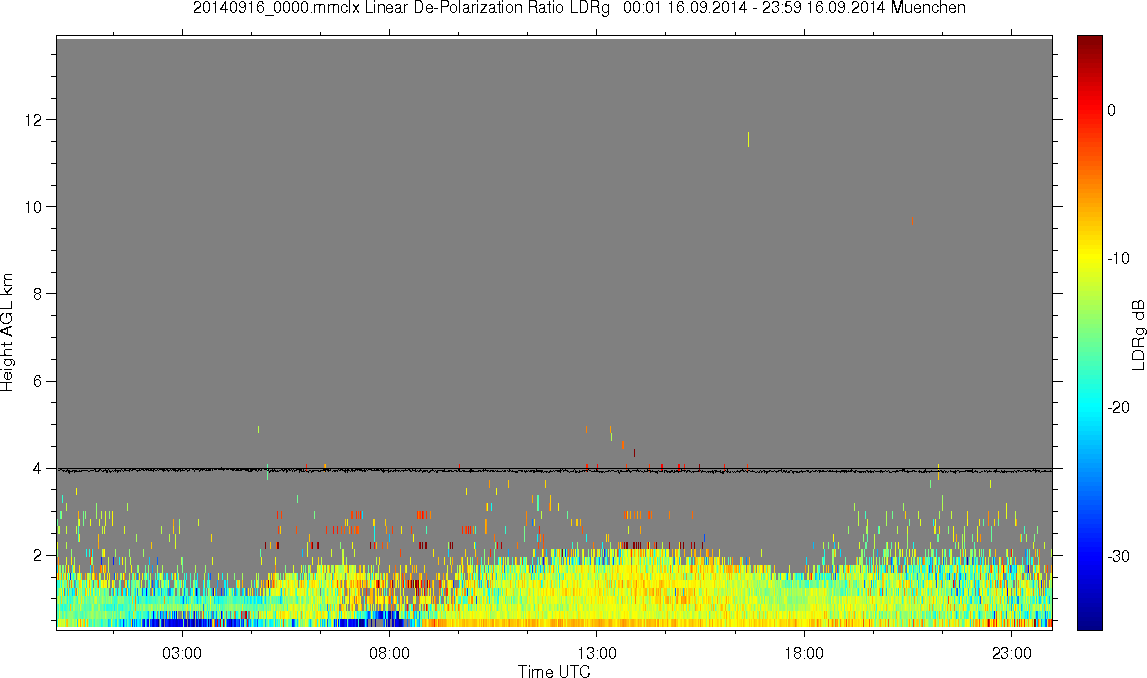Screen dimensions: 1147x678
Task: Click the colorbar value -20
Action: tap(1118, 407)
